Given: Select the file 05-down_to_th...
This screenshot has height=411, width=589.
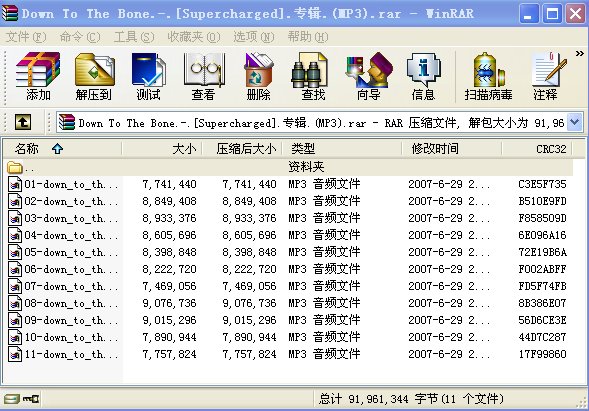Looking at the screenshot, I should tap(289, 252).
